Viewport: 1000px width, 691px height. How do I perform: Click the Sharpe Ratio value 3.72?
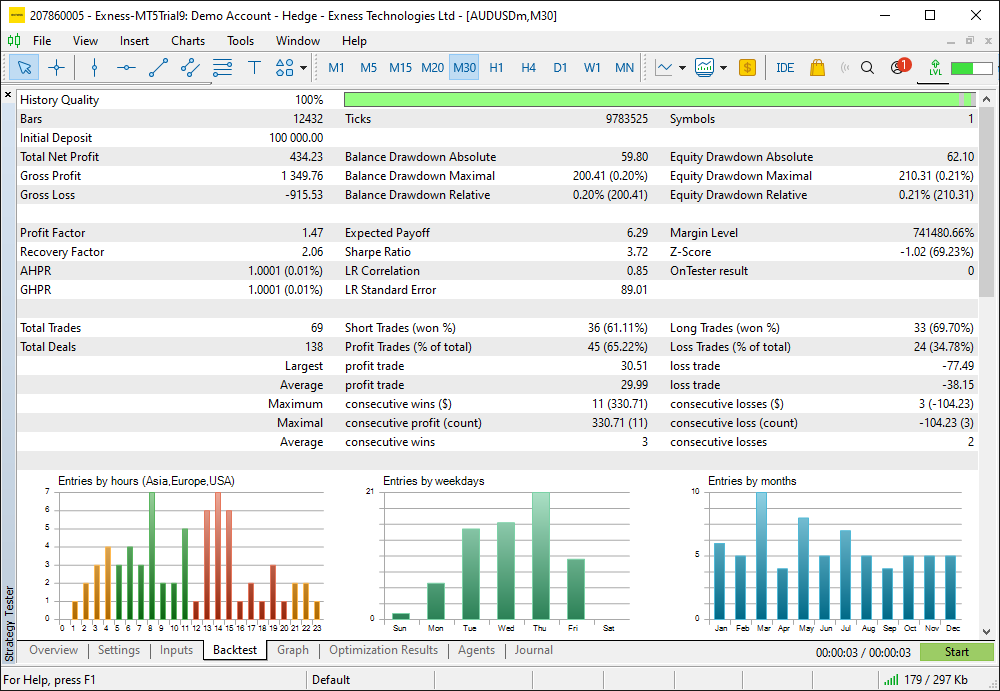pyautogui.click(x=637, y=252)
